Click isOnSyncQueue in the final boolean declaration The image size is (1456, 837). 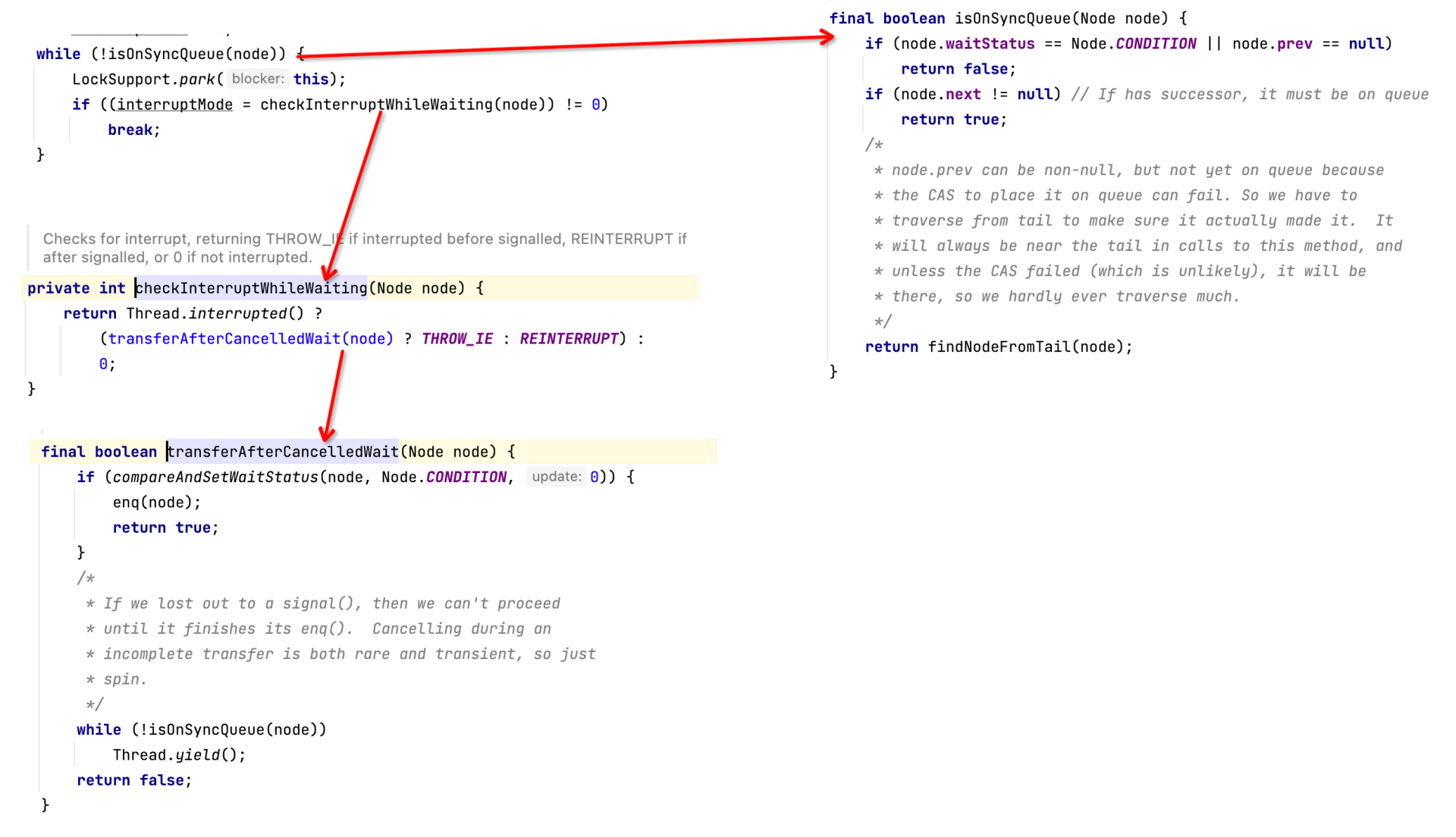pyautogui.click(x=1012, y=18)
